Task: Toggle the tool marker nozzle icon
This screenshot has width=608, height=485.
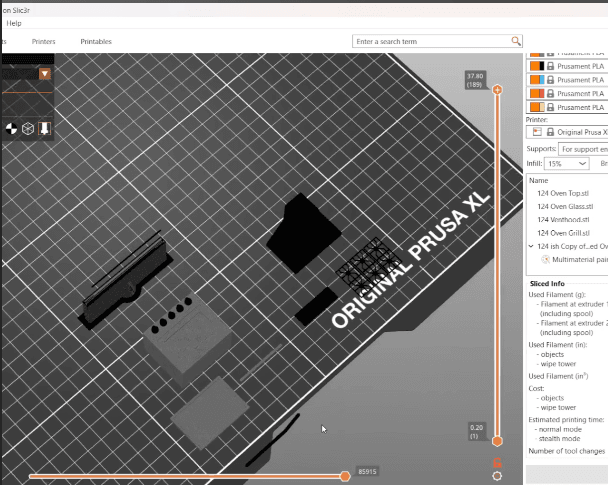Action: [x=45, y=128]
